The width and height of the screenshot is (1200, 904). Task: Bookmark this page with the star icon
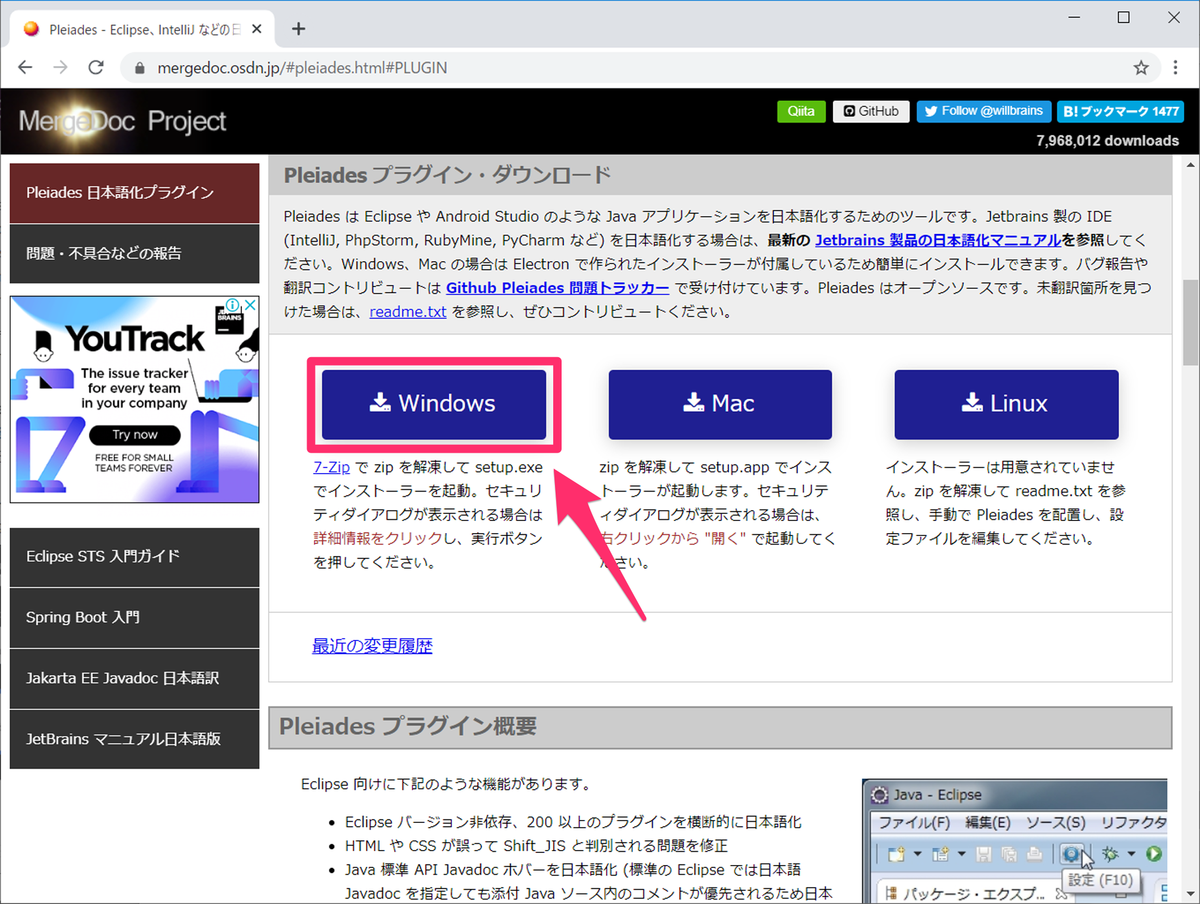[x=1140, y=68]
